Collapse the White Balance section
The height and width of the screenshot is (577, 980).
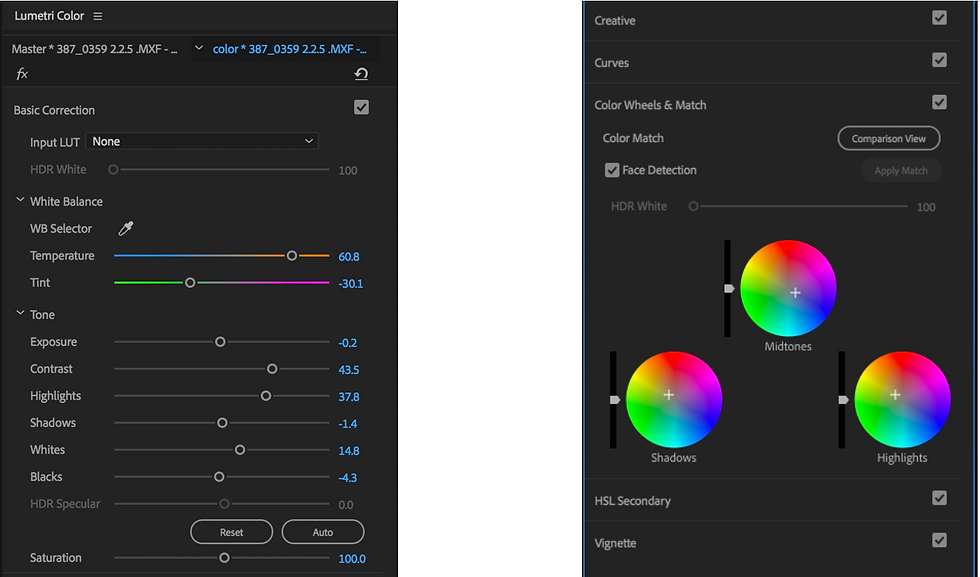20,201
